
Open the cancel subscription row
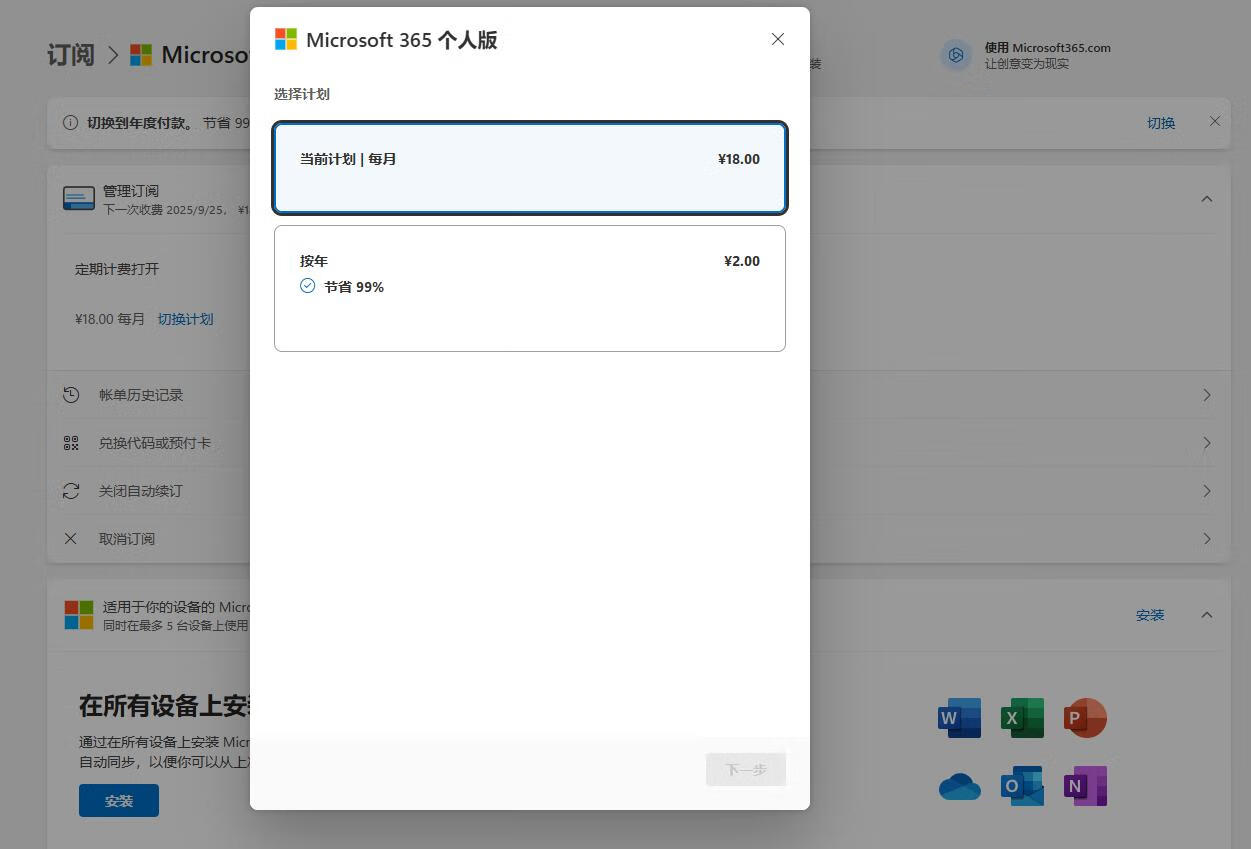pyautogui.click(x=1207, y=539)
